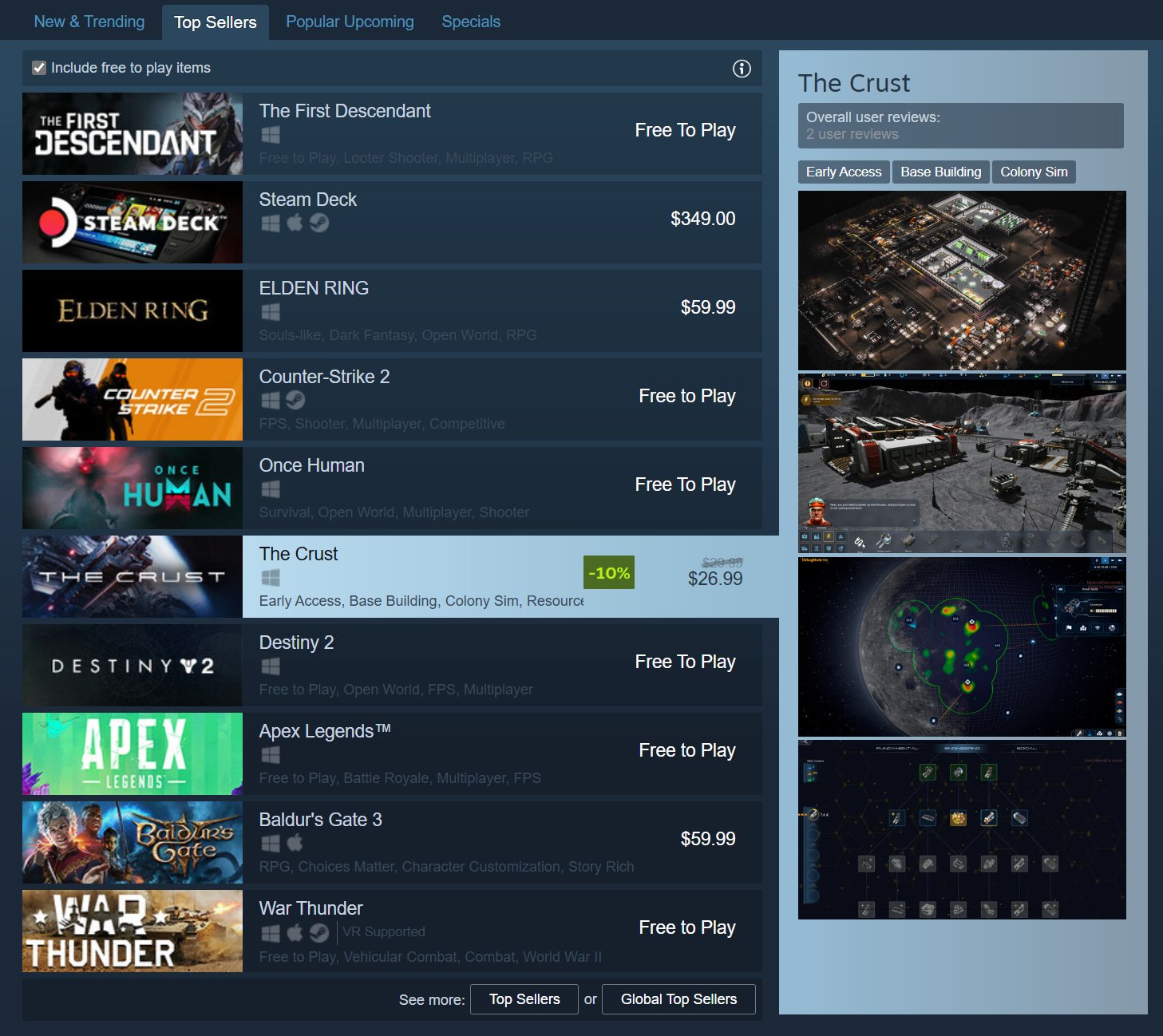Click the Windows icon under Once Human
The height and width of the screenshot is (1036, 1163).
(271, 488)
